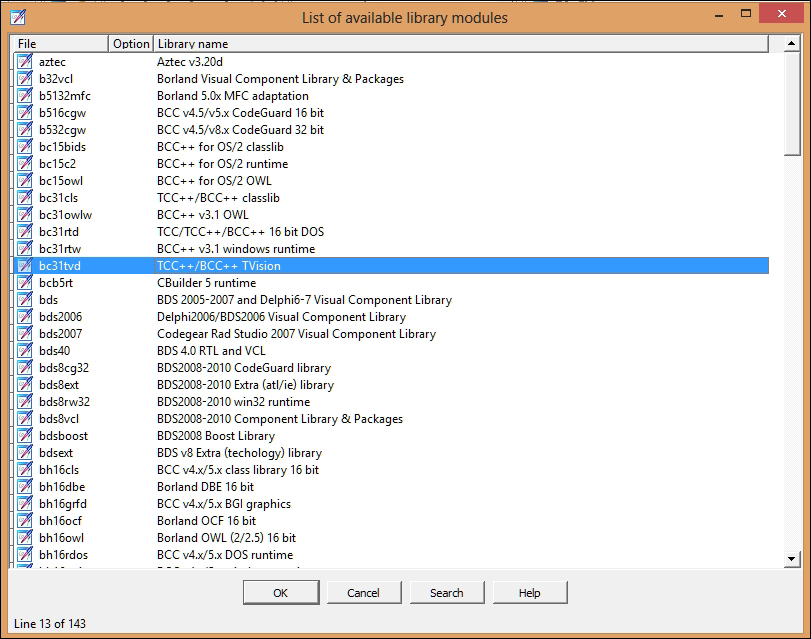811x639 pixels.
Task: Click the bc15owl file icon
Action: pyautogui.click(x=24, y=181)
